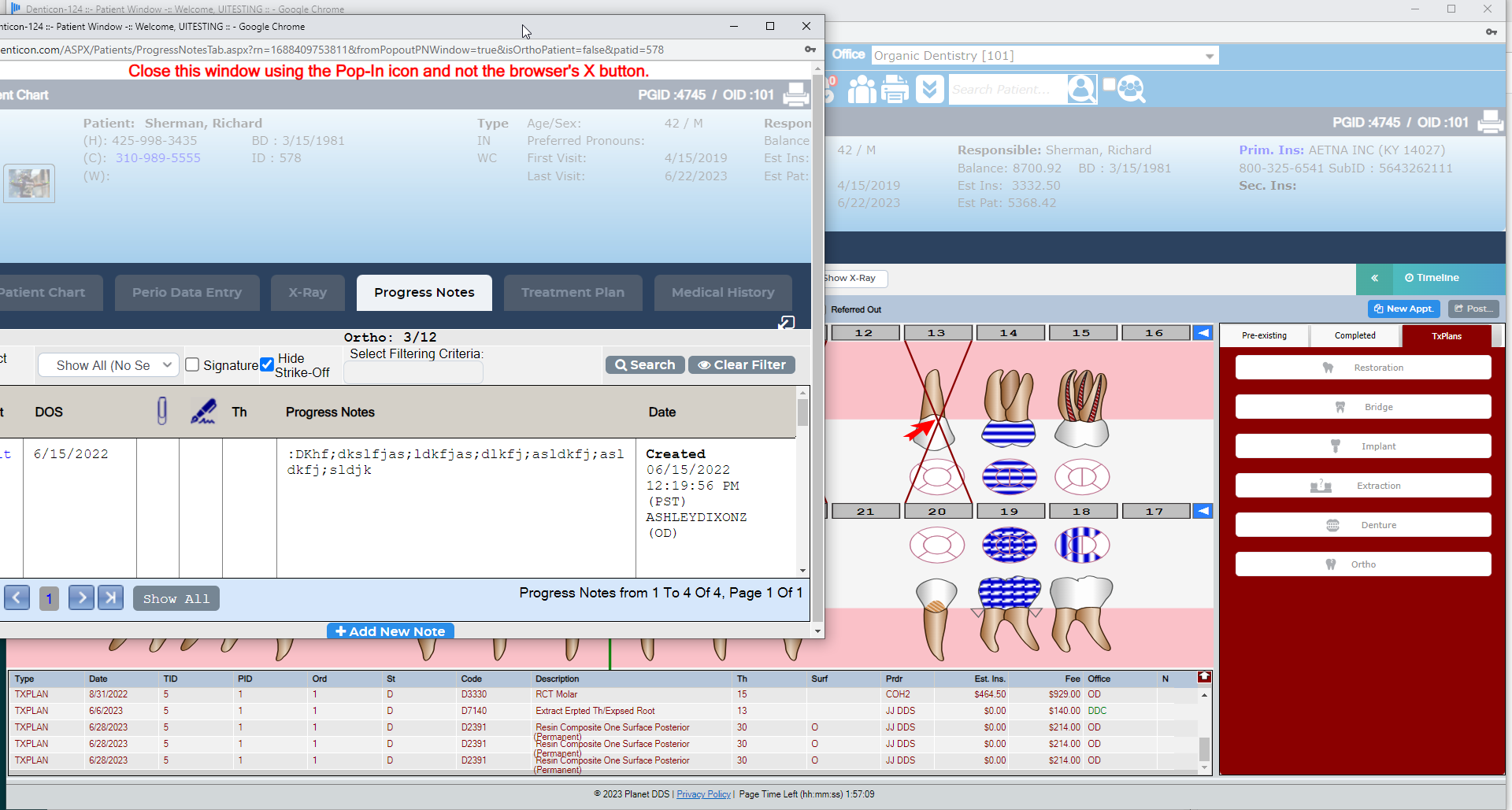1512x810 pixels.
Task: Toggle checkbox beside group search icon
Action: pyautogui.click(x=1109, y=84)
